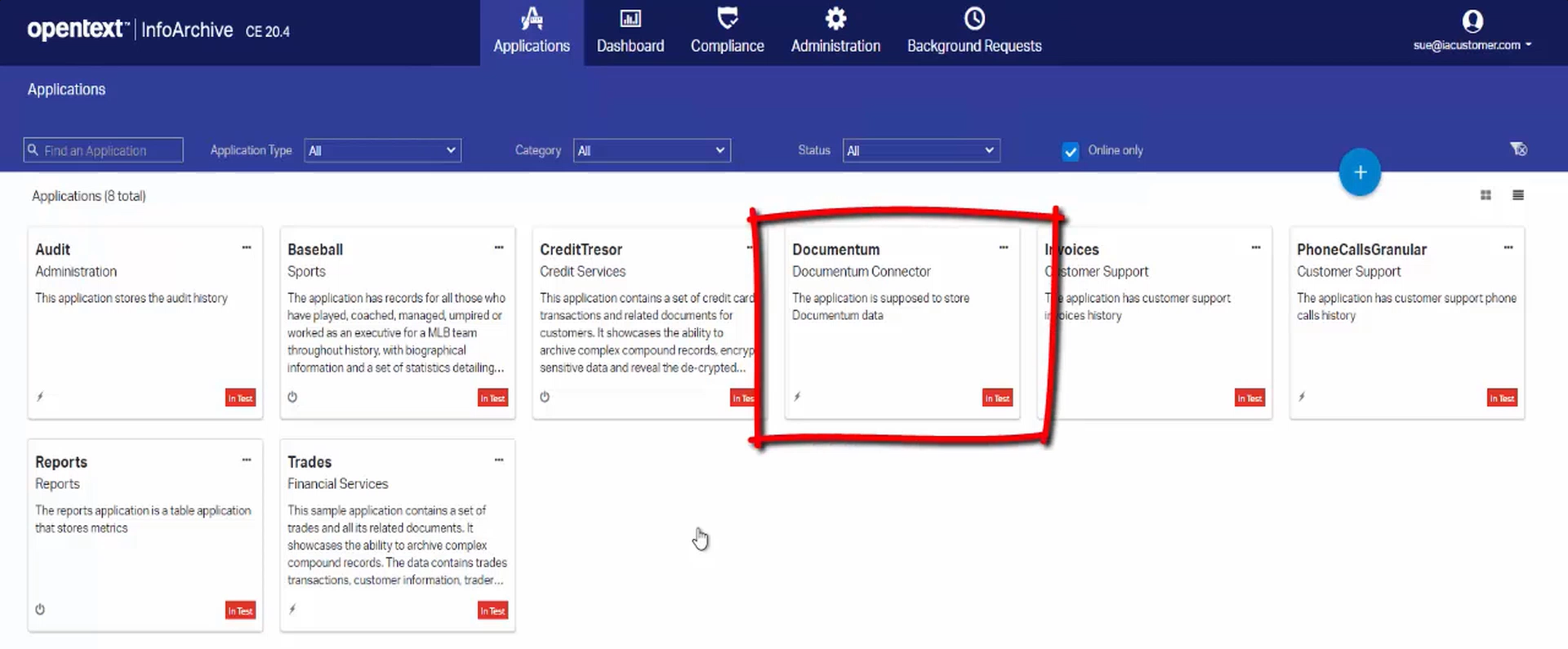Image resolution: width=1568 pixels, height=649 pixels.
Task: Expand the Status filter dropdown
Action: tap(921, 150)
